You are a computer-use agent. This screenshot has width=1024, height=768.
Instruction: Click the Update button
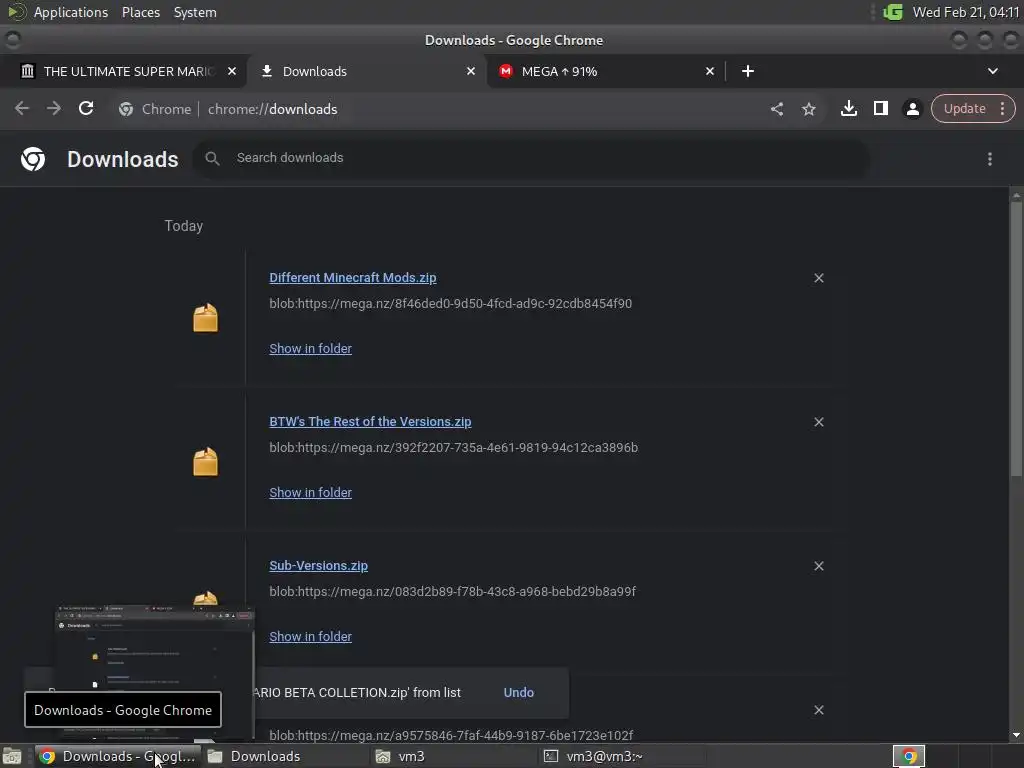(964, 109)
